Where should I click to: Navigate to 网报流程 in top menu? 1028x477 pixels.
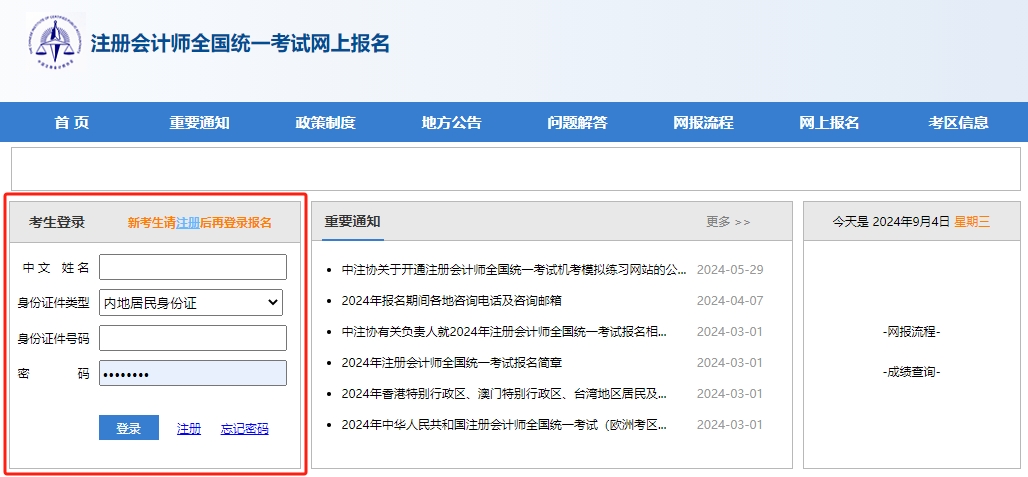[x=703, y=123]
